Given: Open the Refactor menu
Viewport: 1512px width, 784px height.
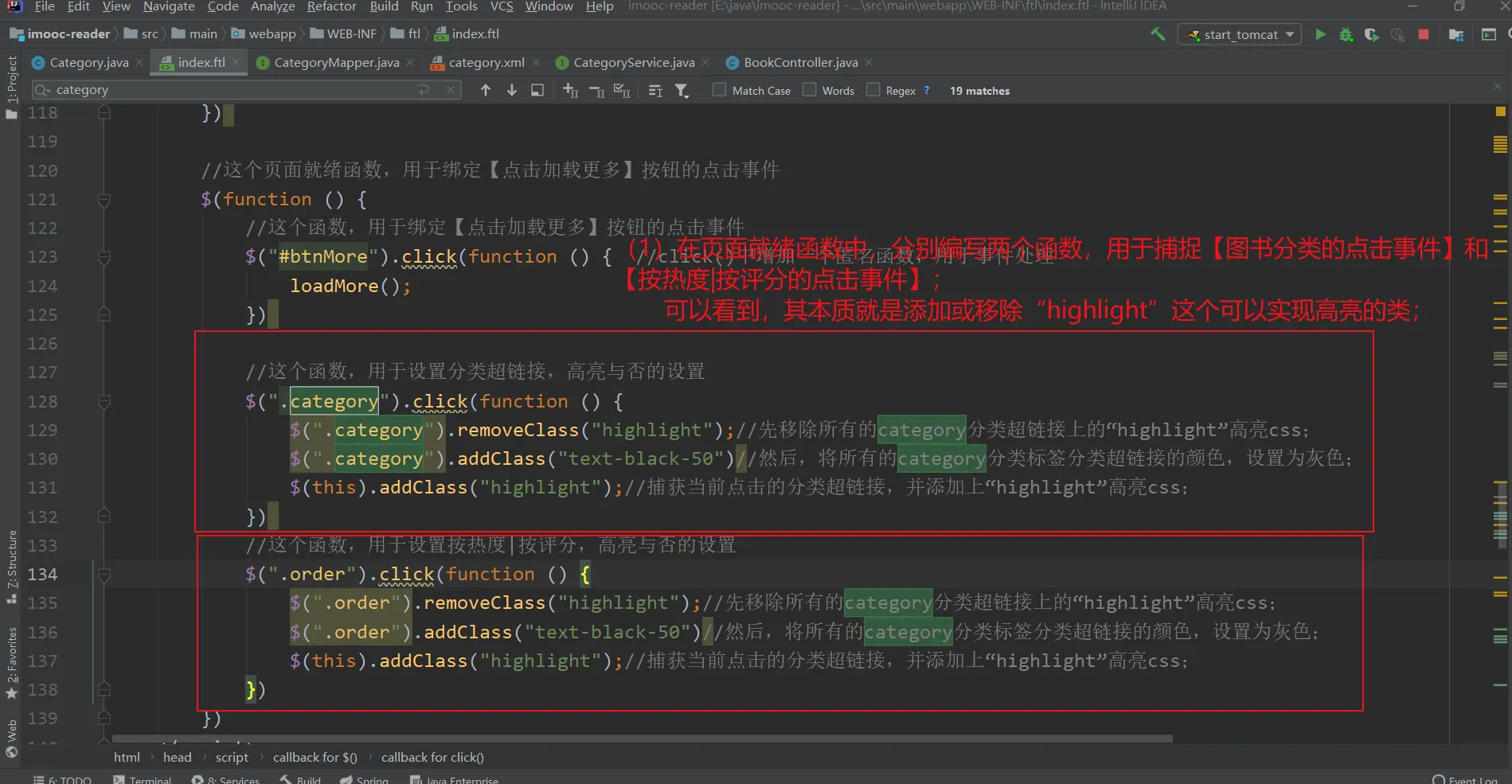Looking at the screenshot, I should 331,6.
